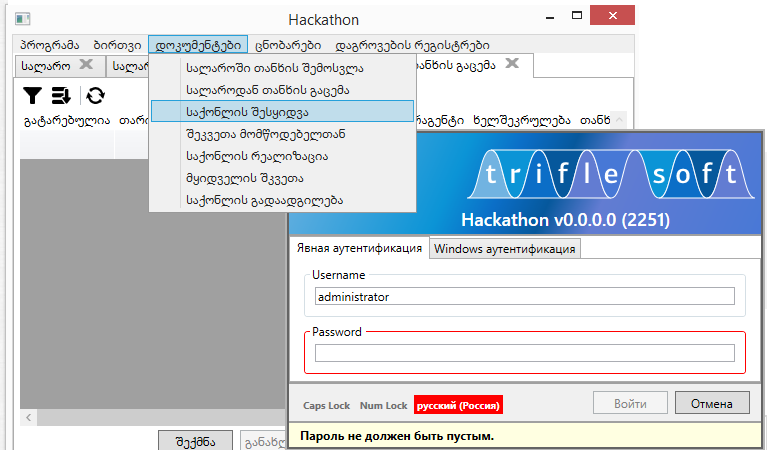The width and height of the screenshot is (779, 451).
Task: Click the русский (Россия) language indicator
Action: click(458, 405)
